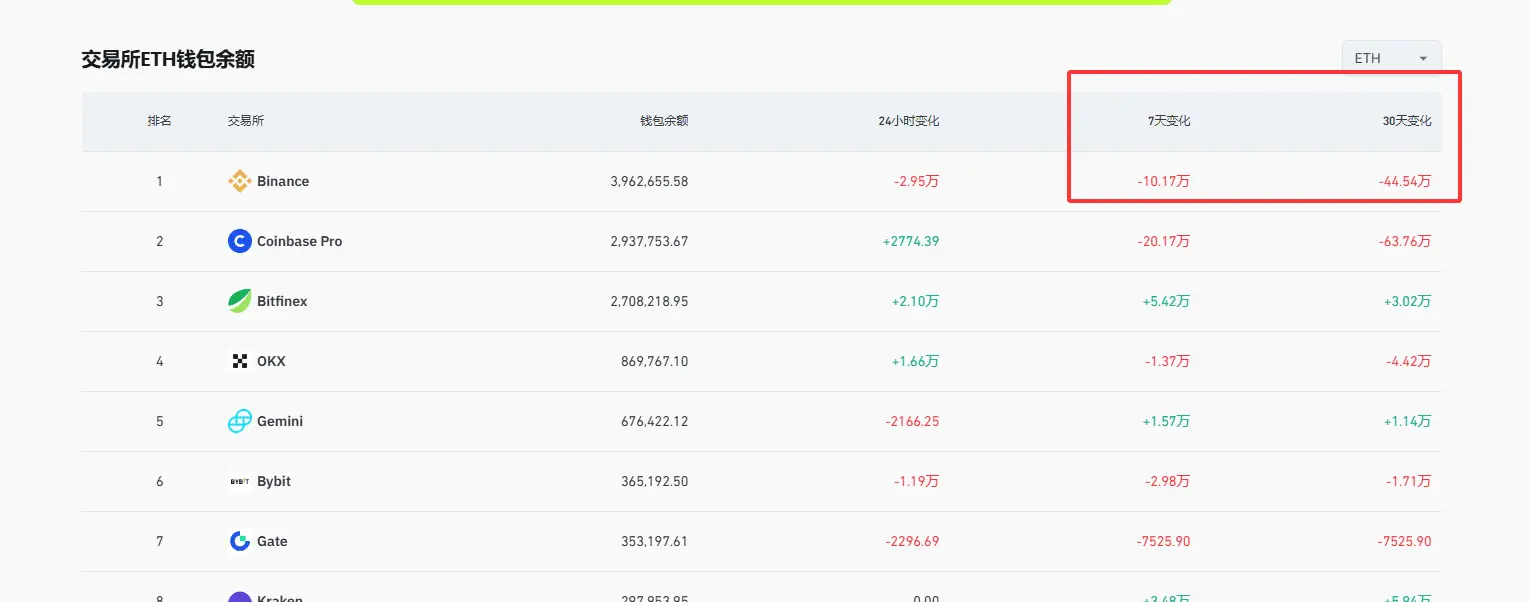1529x602 pixels.
Task: Click rank number 1 for Binance
Action: point(160,181)
